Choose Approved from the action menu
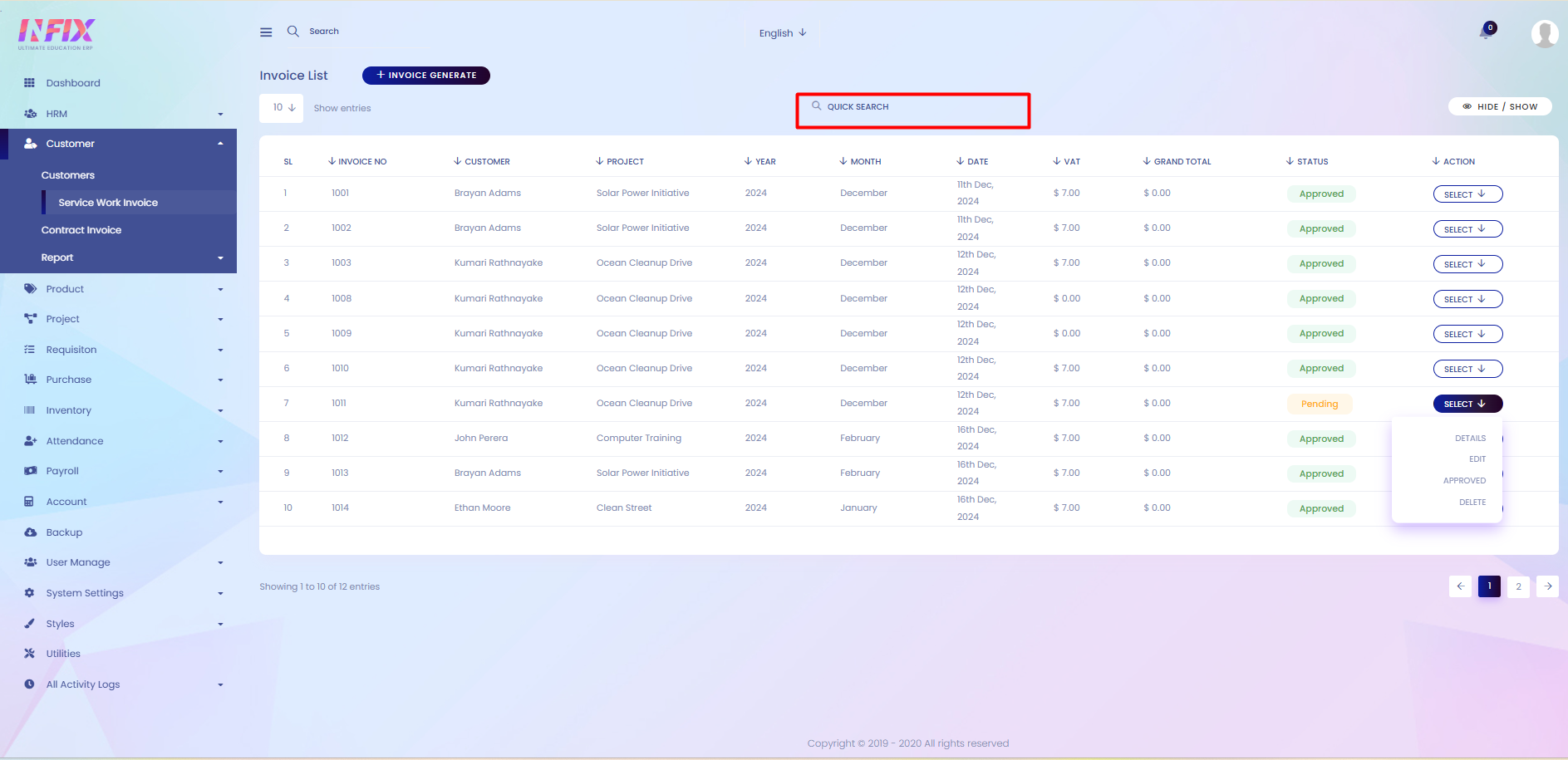Screen dimensions: 1568x760 coord(1464,481)
